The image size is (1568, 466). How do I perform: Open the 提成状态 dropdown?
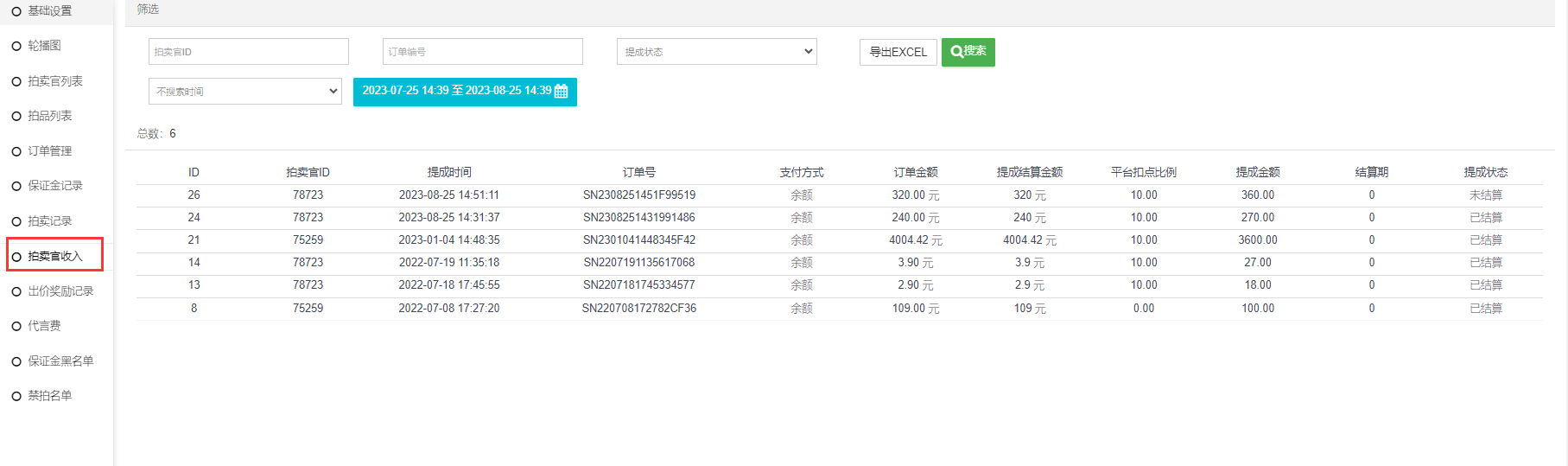pos(716,52)
